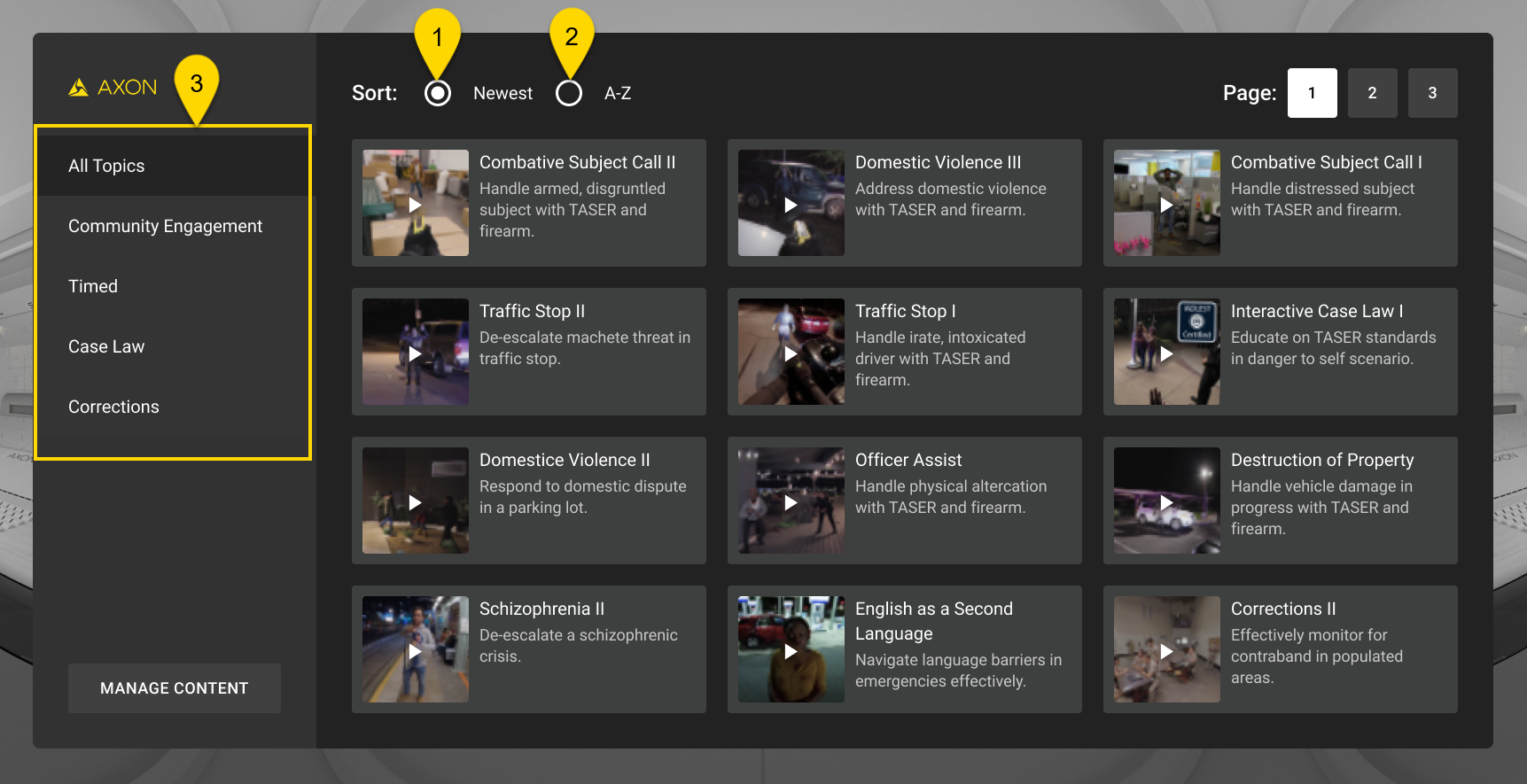The height and width of the screenshot is (784, 1527).
Task: Click 'Effectively monitor for contraband' description
Action: pos(1317,656)
